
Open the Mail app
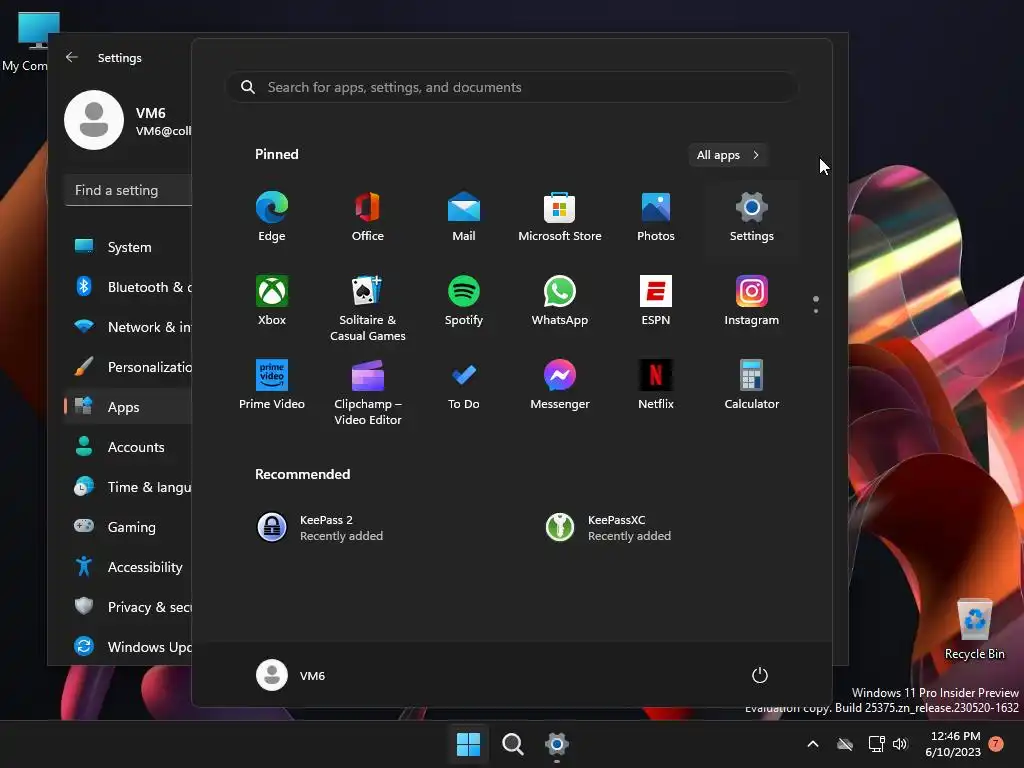[464, 217]
